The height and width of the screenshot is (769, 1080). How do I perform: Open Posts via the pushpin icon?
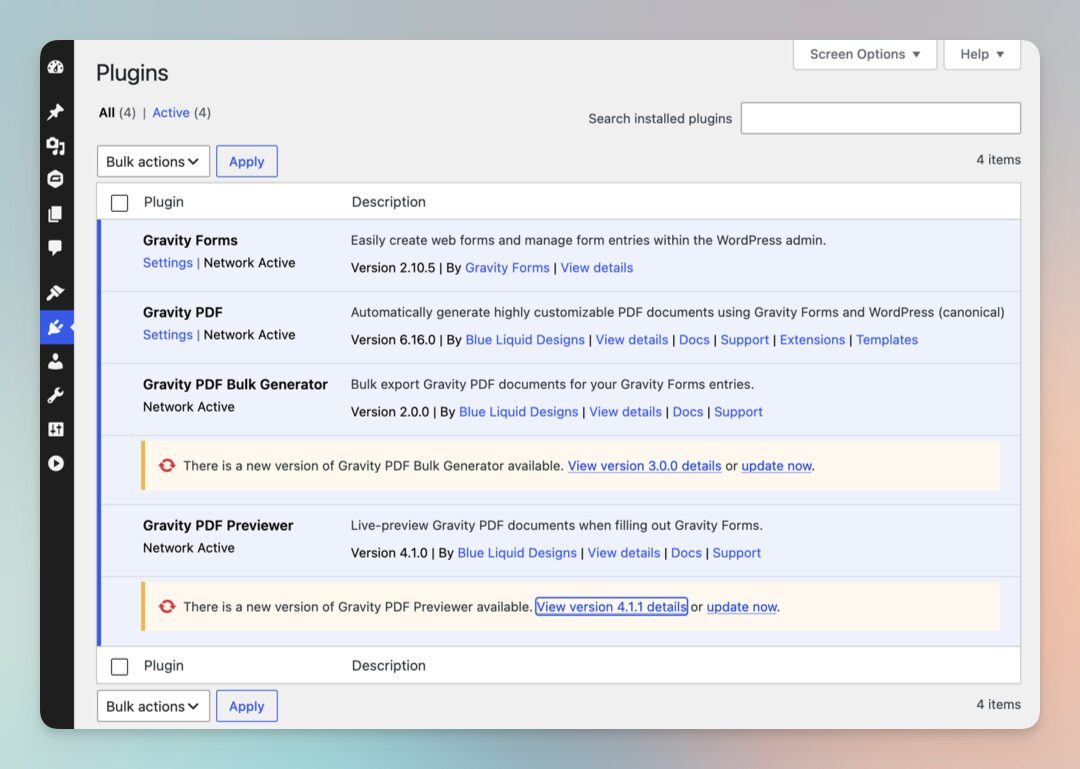pyautogui.click(x=56, y=112)
